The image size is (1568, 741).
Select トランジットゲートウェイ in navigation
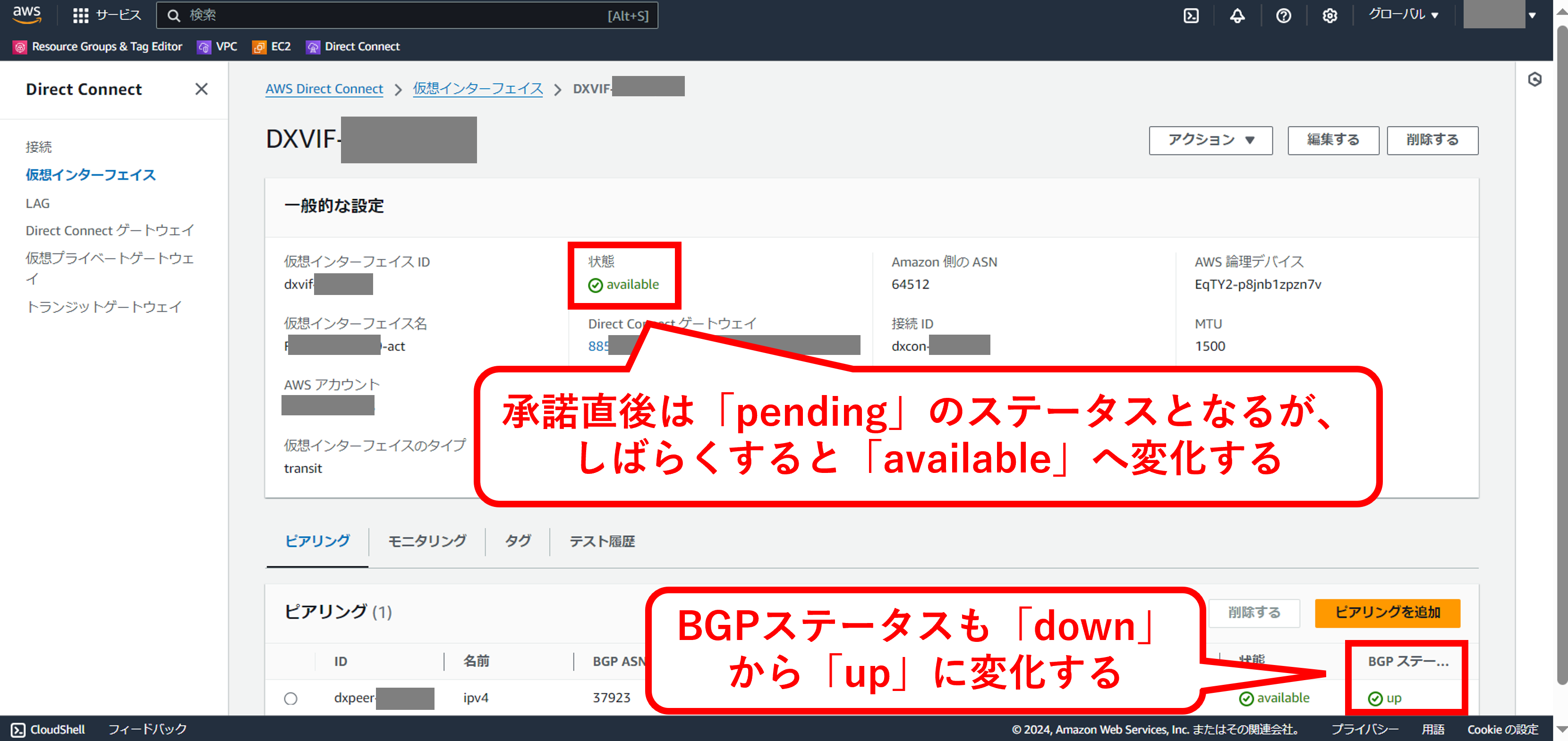point(103,307)
